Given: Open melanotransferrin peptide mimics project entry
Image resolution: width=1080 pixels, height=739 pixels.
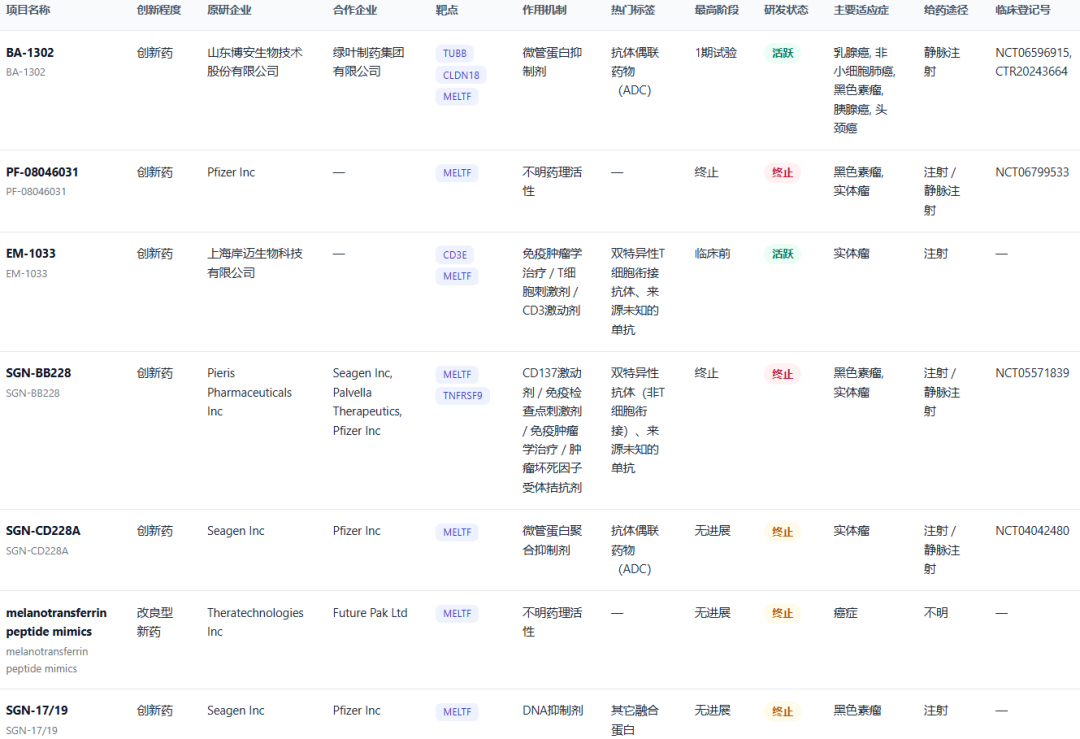Looking at the screenshot, I should pyautogui.click(x=56, y=622).
